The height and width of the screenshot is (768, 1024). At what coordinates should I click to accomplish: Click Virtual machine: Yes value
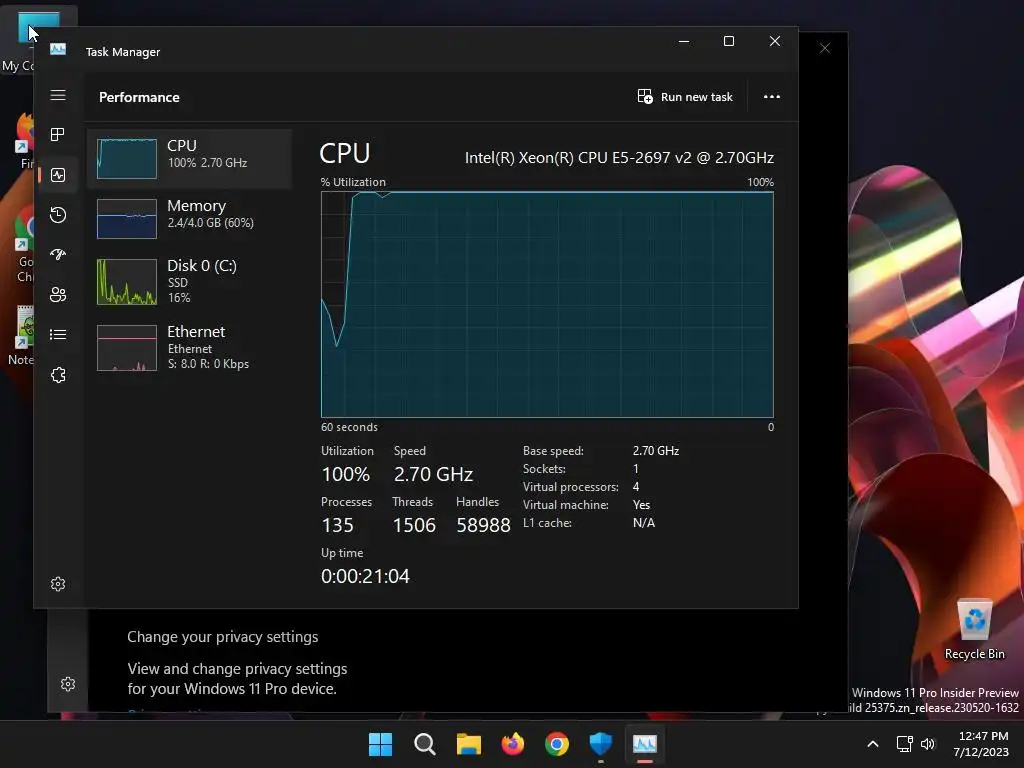pos(641,505)
